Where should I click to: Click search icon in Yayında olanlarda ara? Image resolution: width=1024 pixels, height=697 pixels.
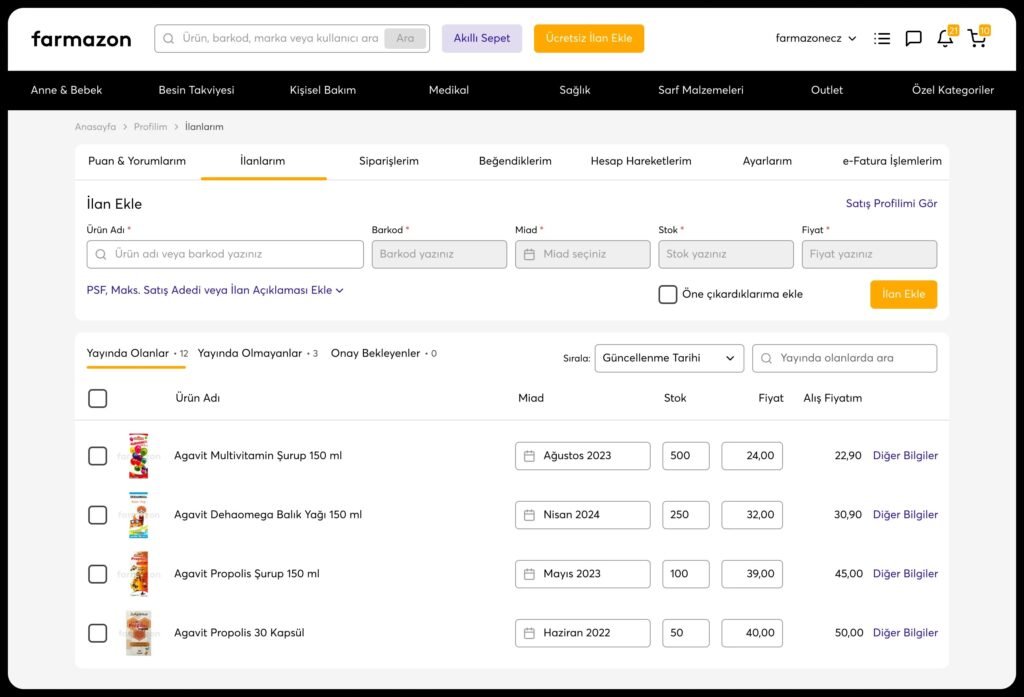pyautogui.click(x=767, y=358)
